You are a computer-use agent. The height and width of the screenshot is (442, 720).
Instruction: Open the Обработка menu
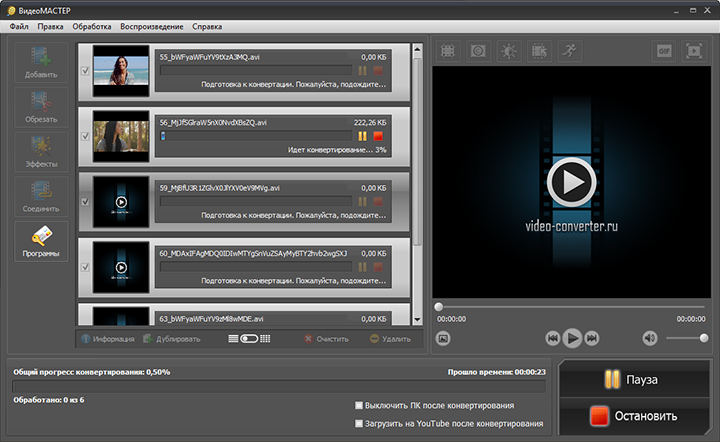[x=92, y=27]
